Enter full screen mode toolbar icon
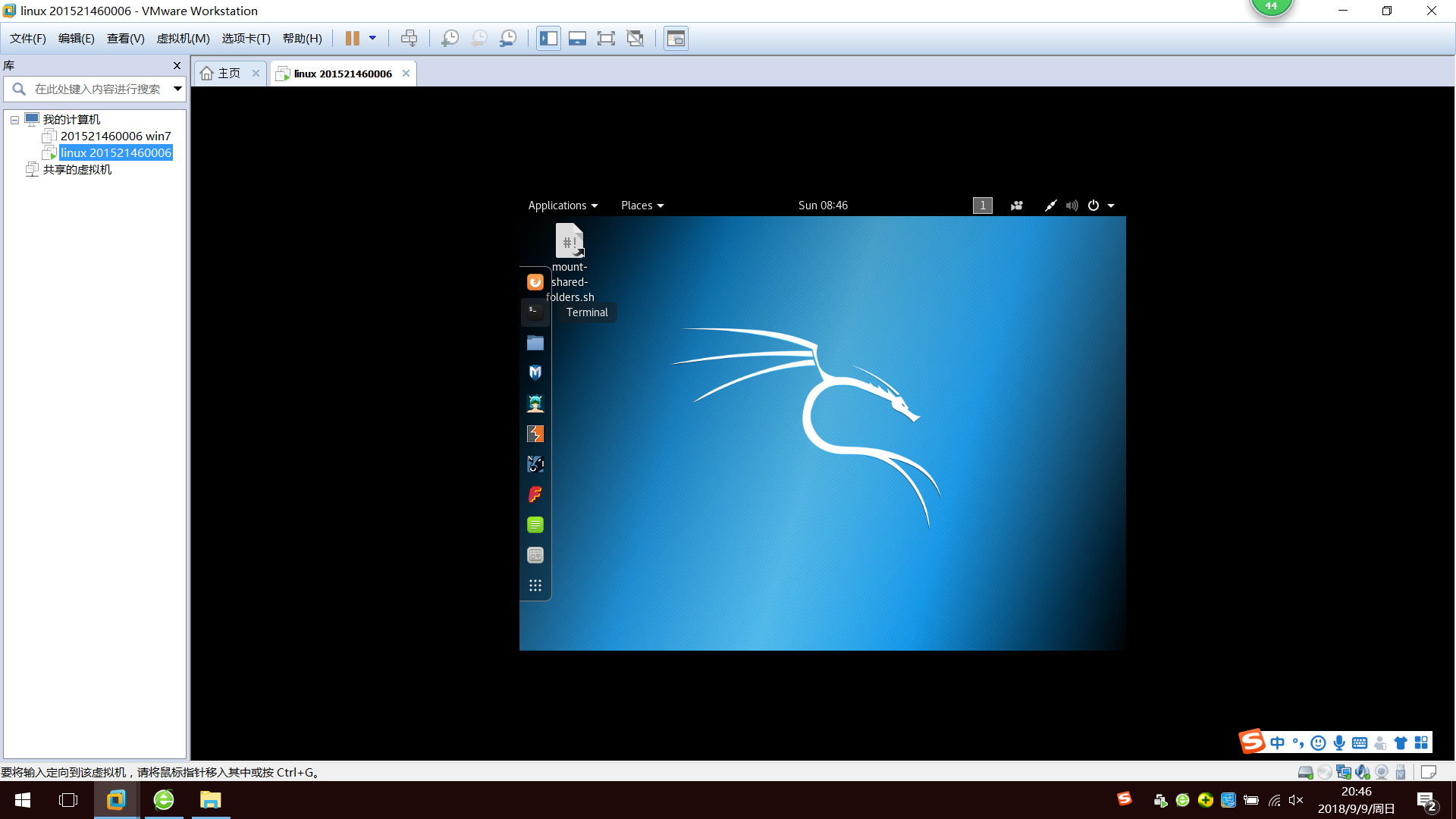This screenshot has height=819, width=1456. (x=606, y=39)
